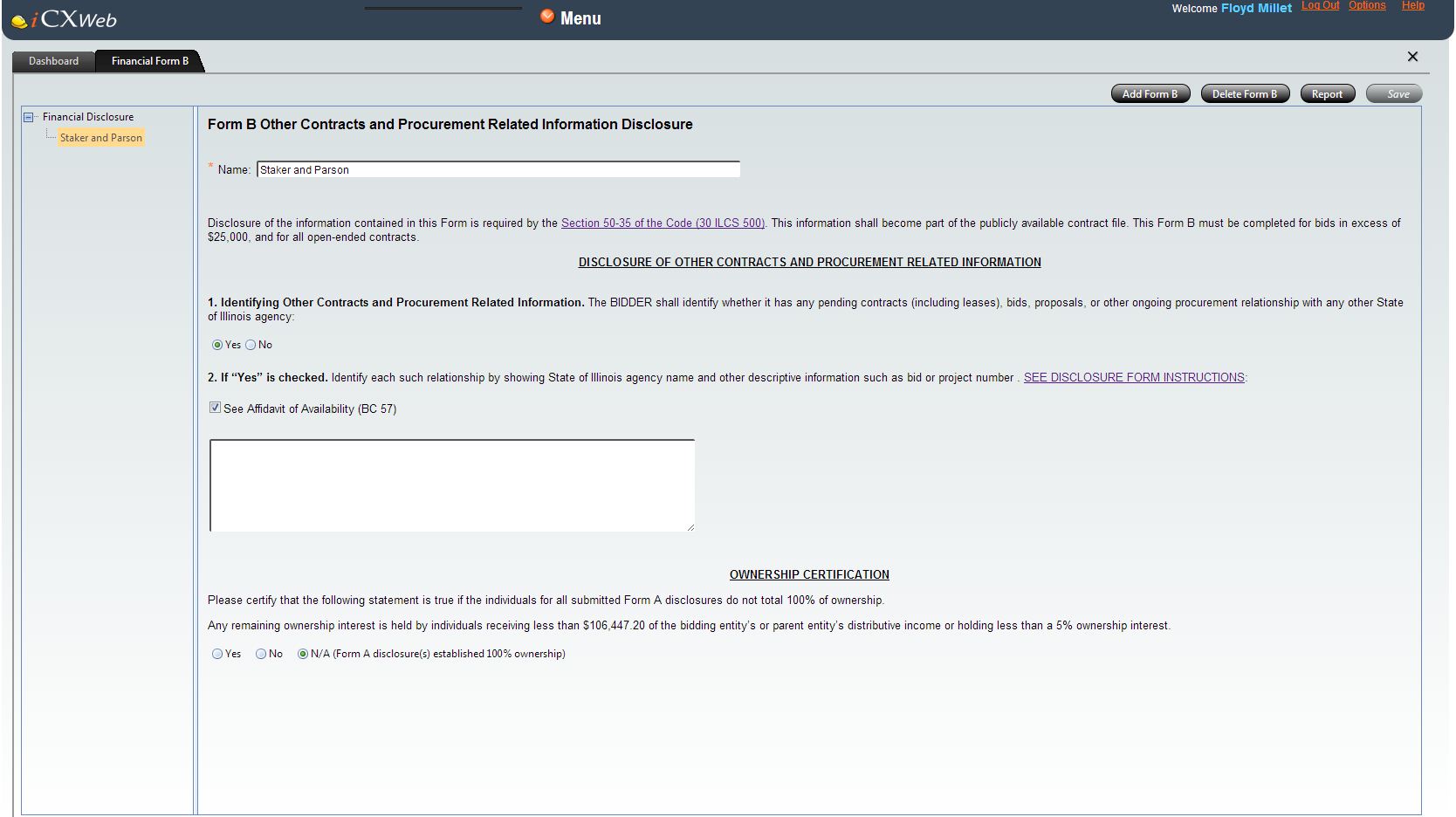Screen dimensions: 1456x817
Task: Select Yes under Ownership Certification
Action: click(x=217, y=654)
